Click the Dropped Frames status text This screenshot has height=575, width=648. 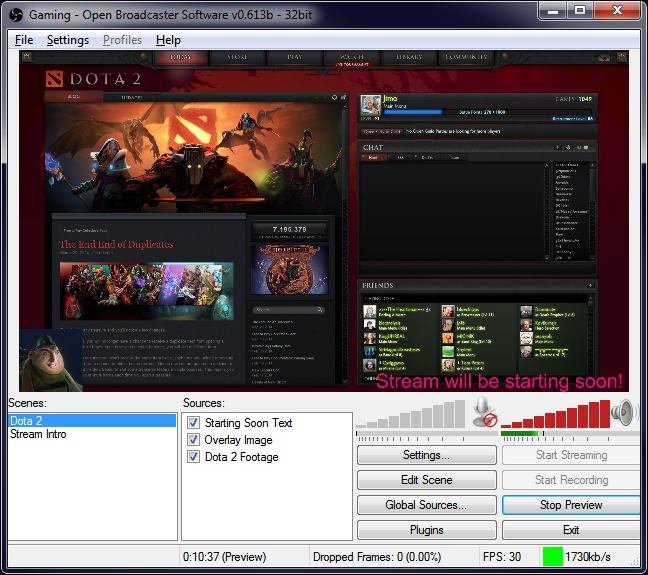pyautogui.click(x=377, y=557)
